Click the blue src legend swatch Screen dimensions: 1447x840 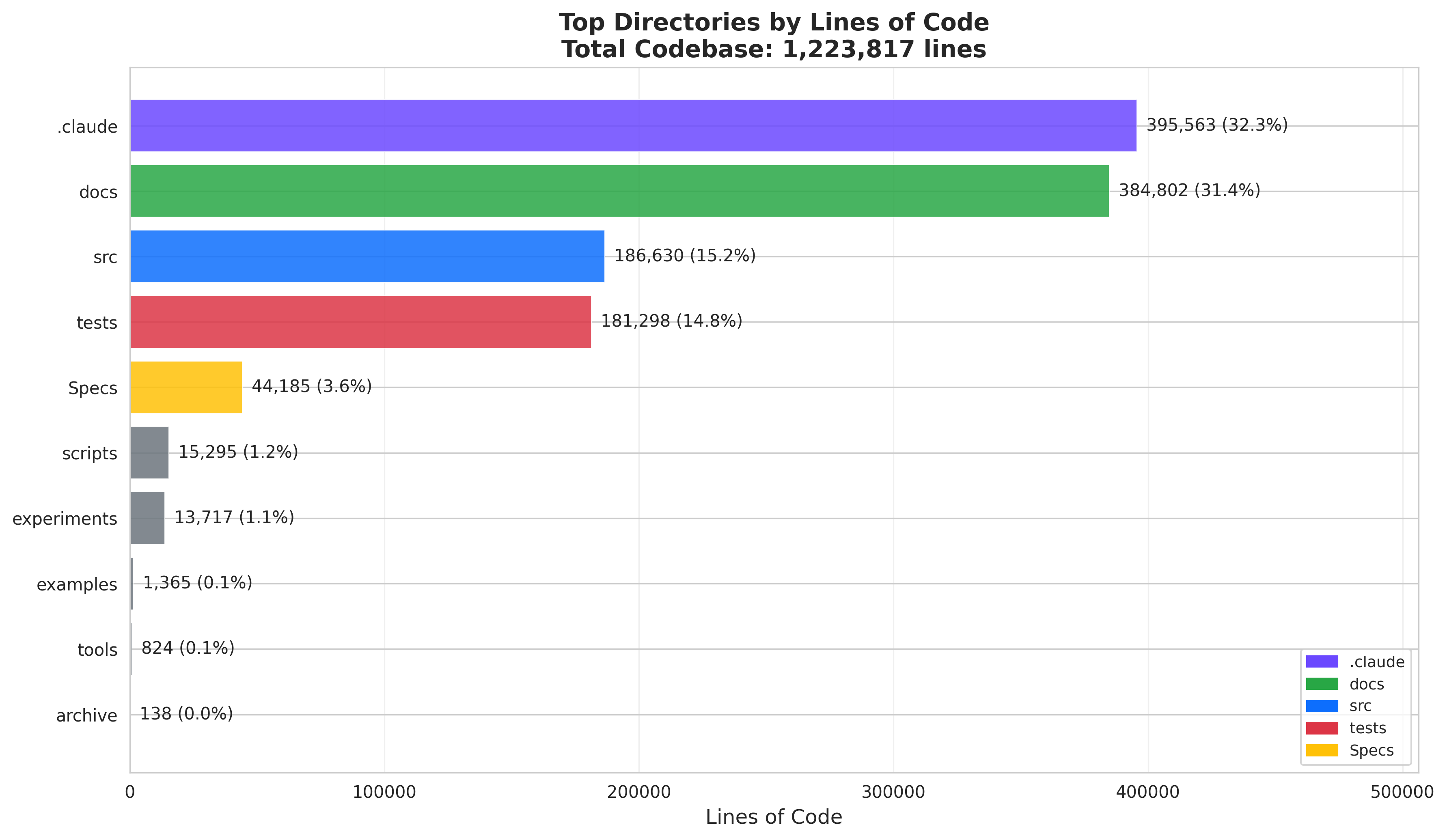[x=1322, y=706]
